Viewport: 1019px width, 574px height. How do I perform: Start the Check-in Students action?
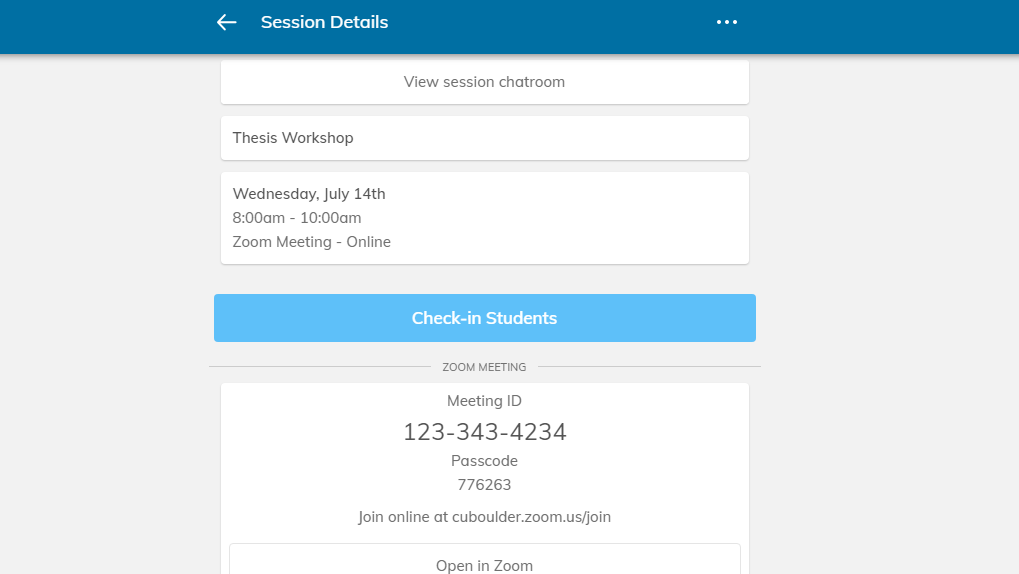pyautogui.click(x=485, y=318)
